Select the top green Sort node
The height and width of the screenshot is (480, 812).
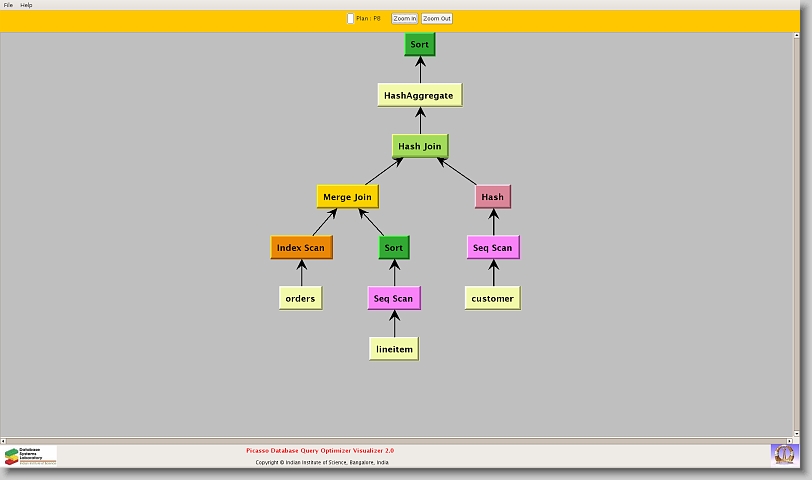pos(420,45)
